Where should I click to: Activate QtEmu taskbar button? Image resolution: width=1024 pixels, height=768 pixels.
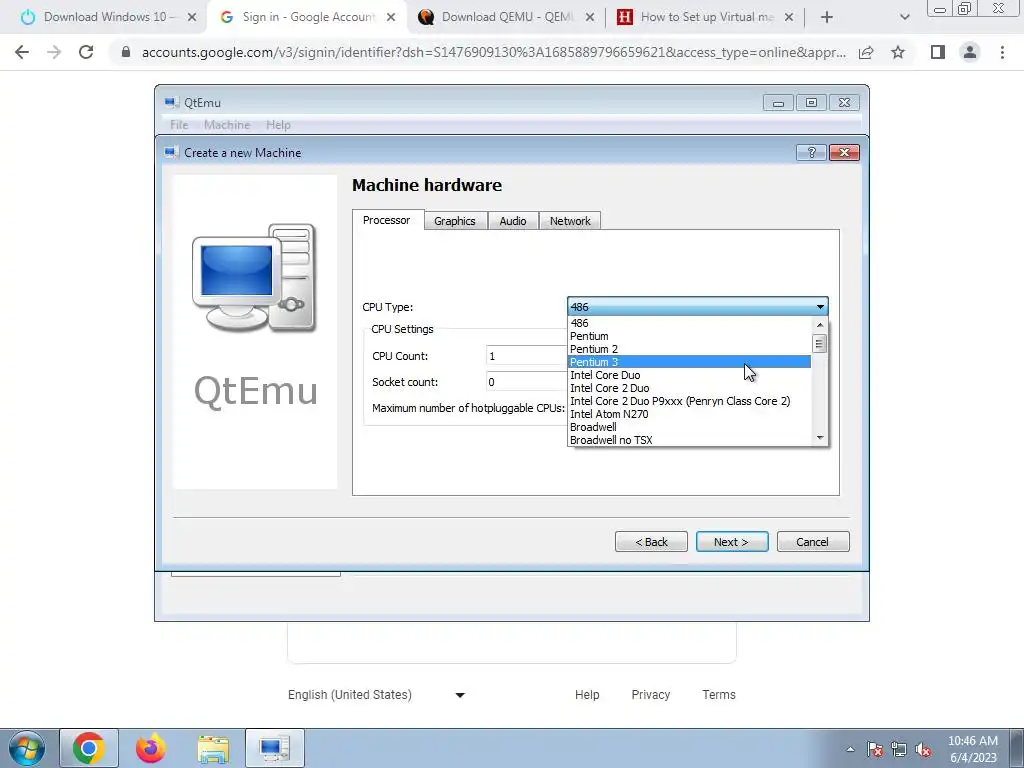click(x=275, y=748)
